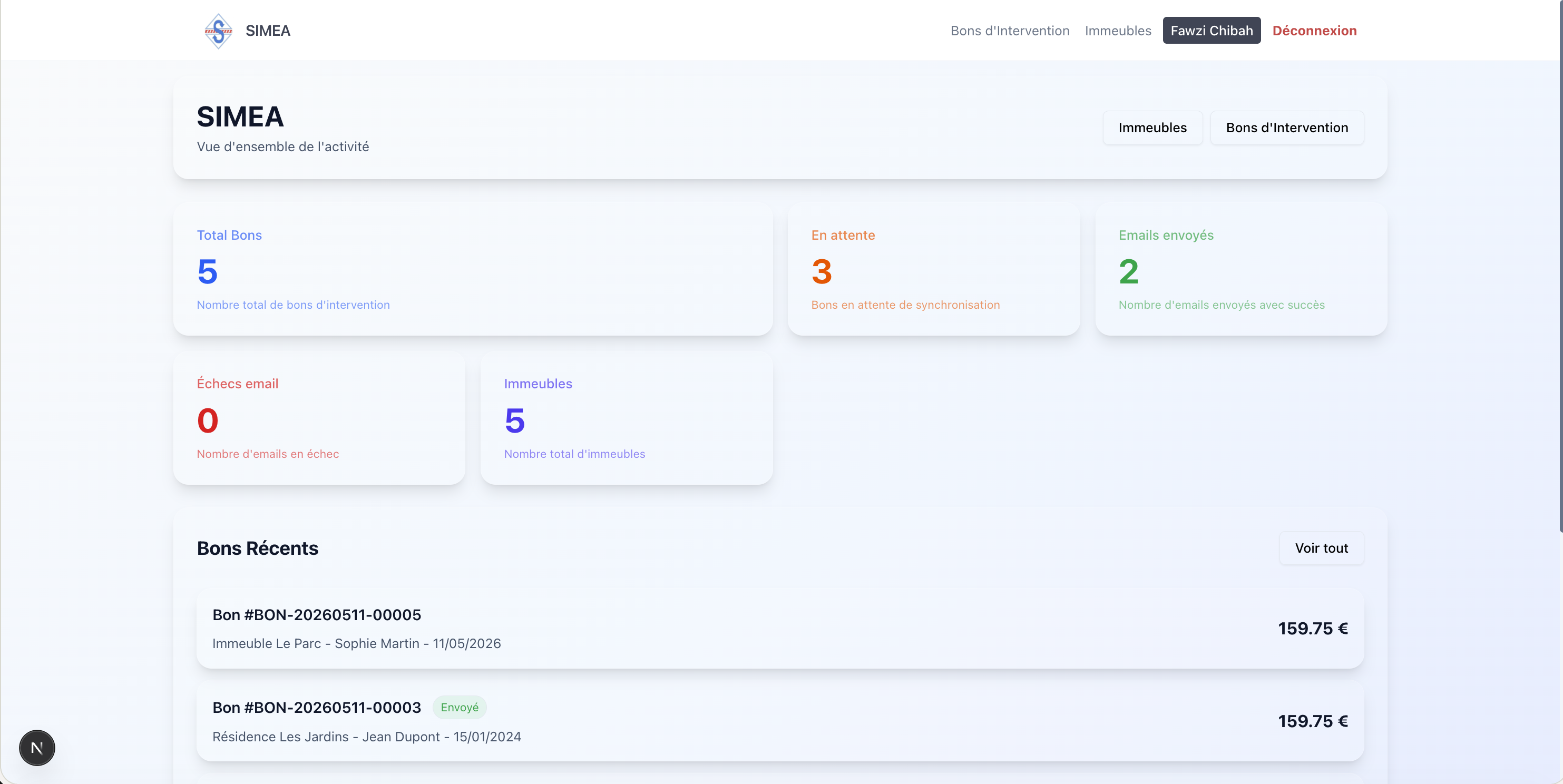Open Immeubles in top navigation
The width and height of the screenshot is (1563, 784).
pos(1118,31)
